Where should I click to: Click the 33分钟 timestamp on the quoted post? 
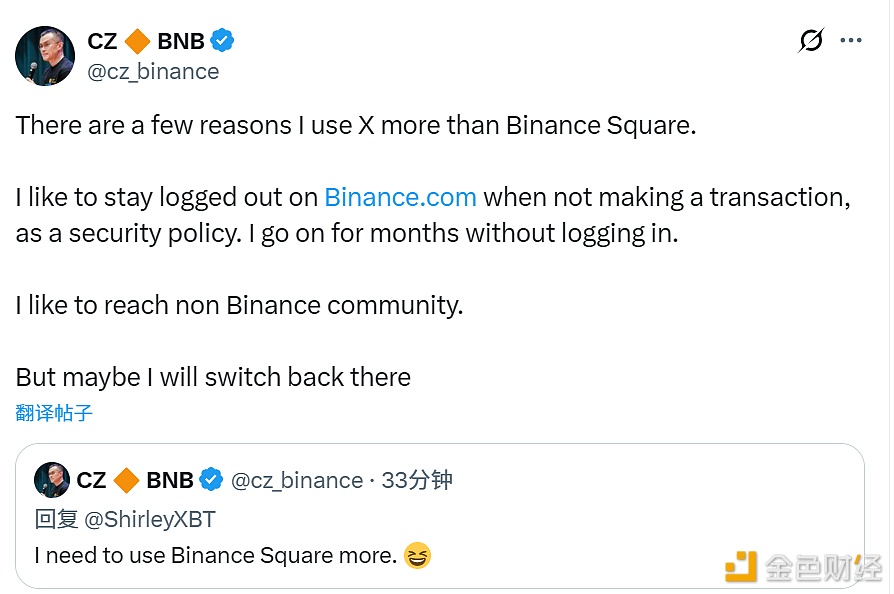417,480
